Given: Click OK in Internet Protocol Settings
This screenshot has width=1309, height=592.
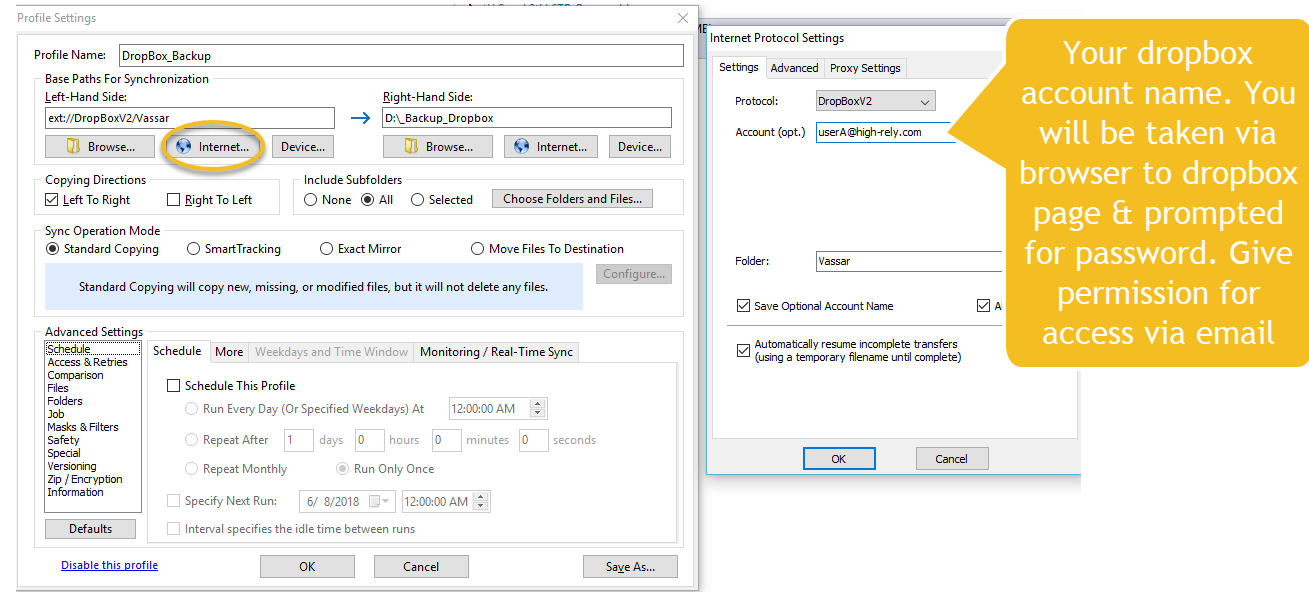Looking at the screenshot, I should pos(839,459).
